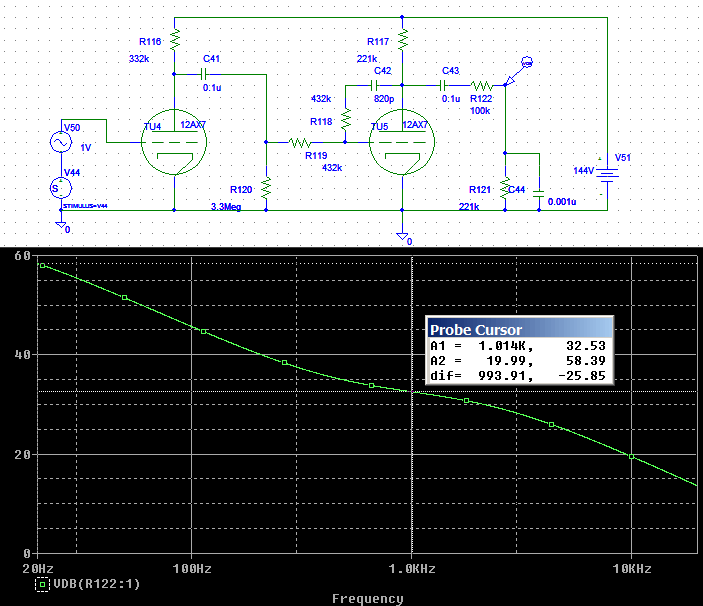Select resistor R119 symbol
Image resolution: width=703 pixels, height=606 pixels.
(x=300, y=143)
